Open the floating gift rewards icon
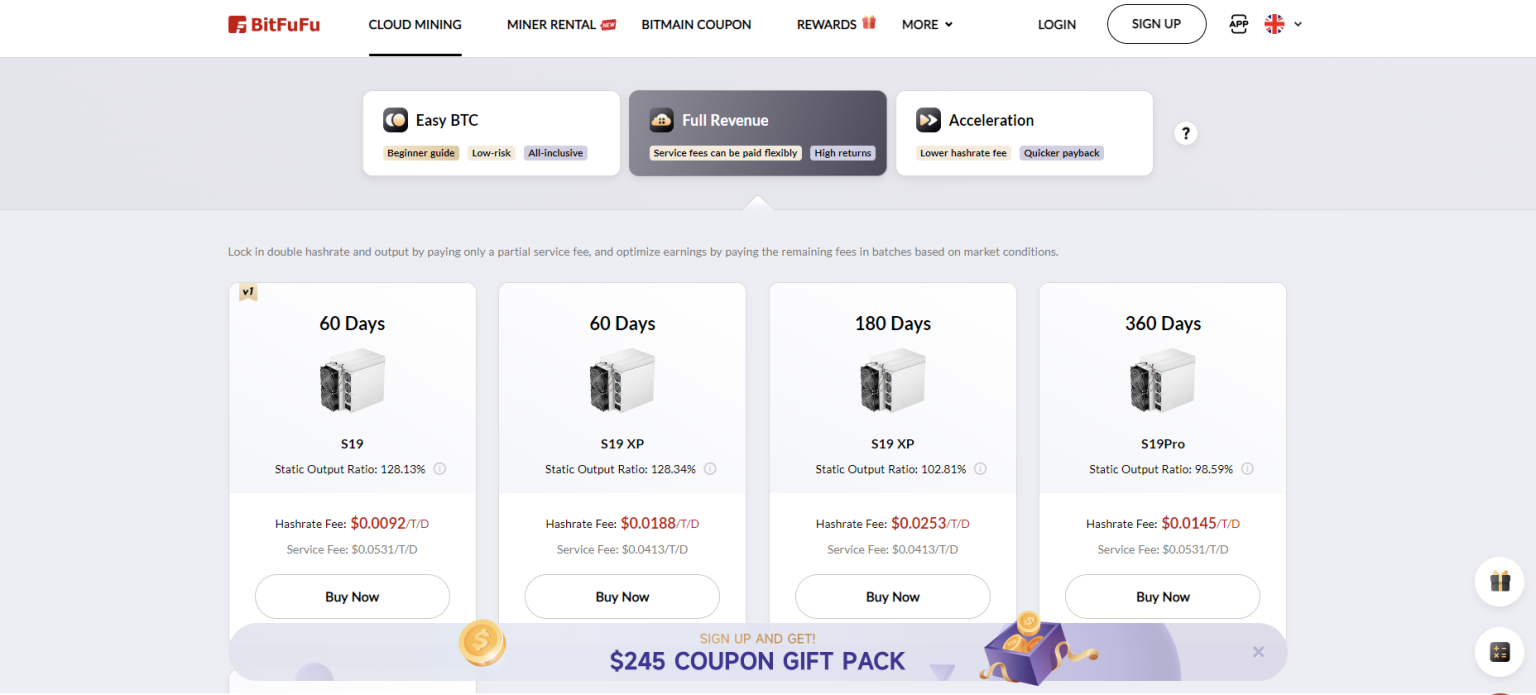Image resolution: width=1536 pixels, height=695 pixels. click(1499, 581)
